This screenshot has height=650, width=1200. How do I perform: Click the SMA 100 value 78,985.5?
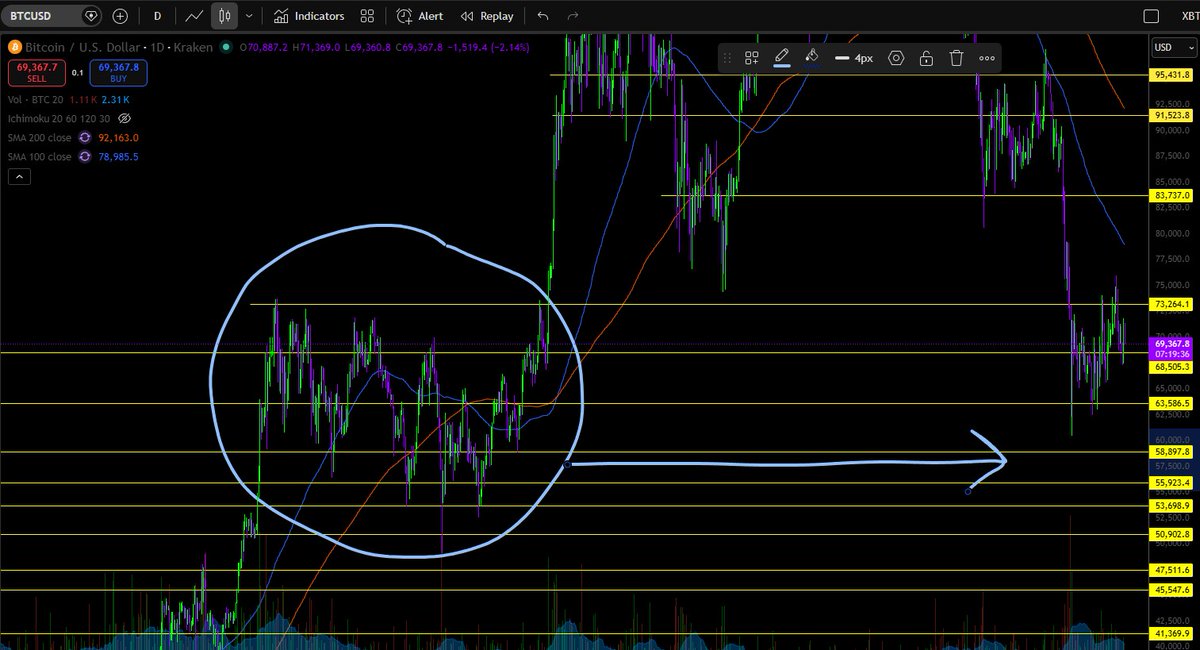(x=119, y=157)
